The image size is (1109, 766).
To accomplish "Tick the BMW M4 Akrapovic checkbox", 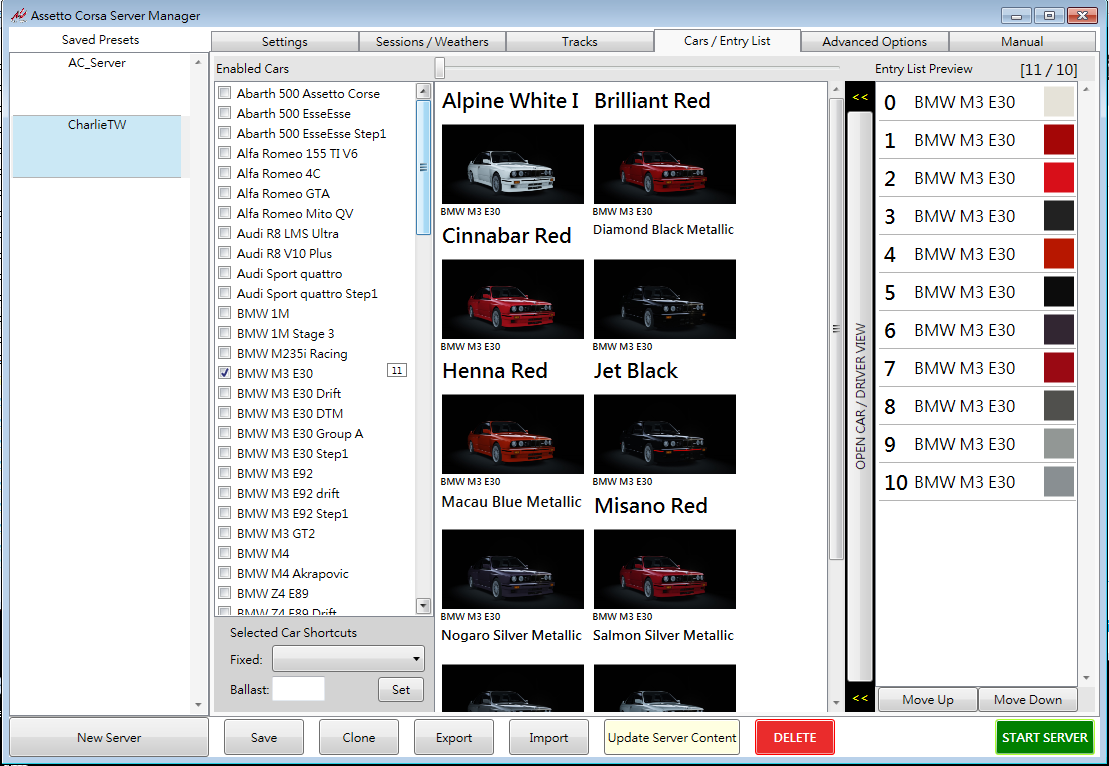I will pyautogui.click(x=225, y=573).
